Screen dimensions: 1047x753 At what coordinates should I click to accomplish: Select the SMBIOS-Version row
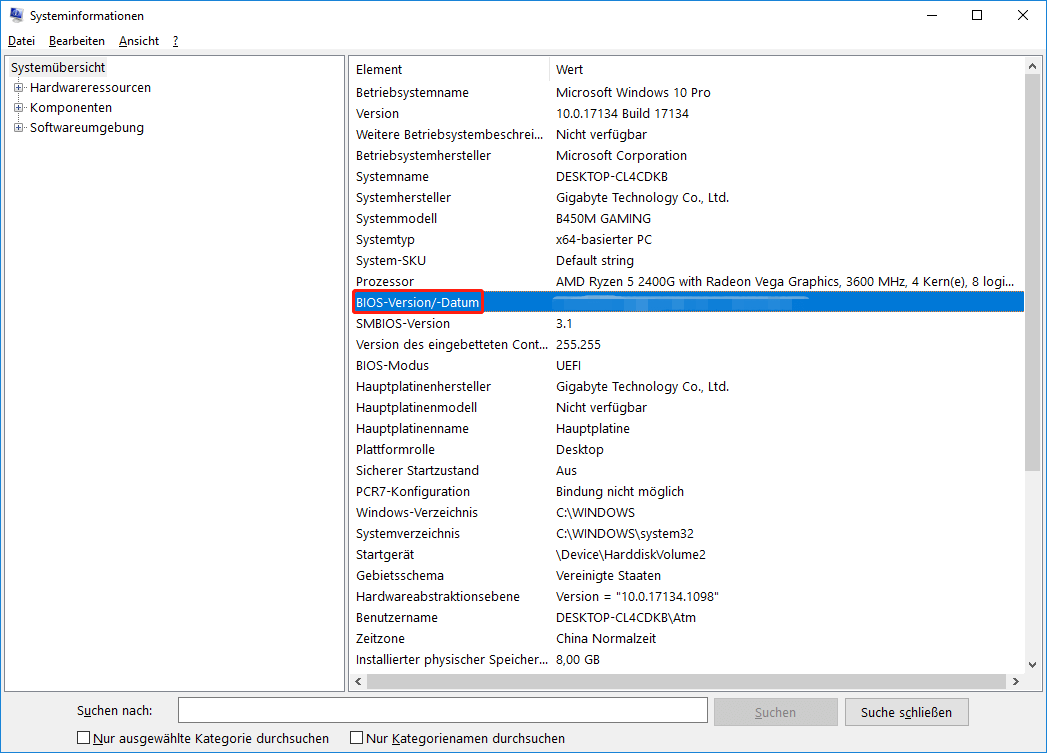687,324
